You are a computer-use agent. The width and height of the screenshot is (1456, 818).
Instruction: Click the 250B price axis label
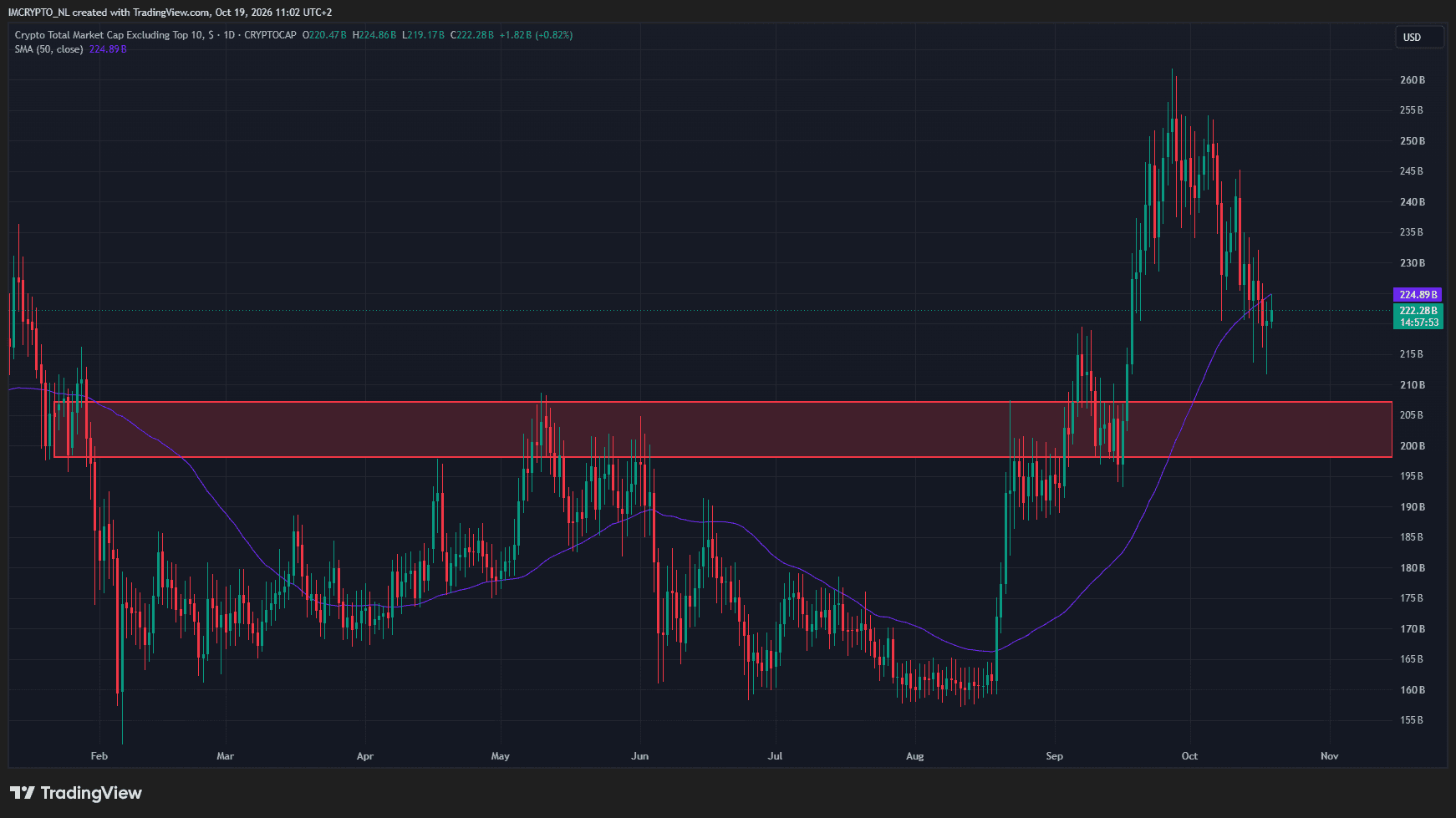1412,141
